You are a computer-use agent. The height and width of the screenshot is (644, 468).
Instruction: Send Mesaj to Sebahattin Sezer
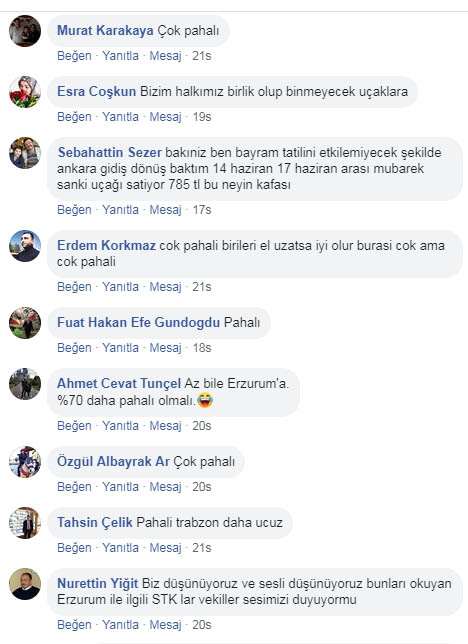(165, 210)
